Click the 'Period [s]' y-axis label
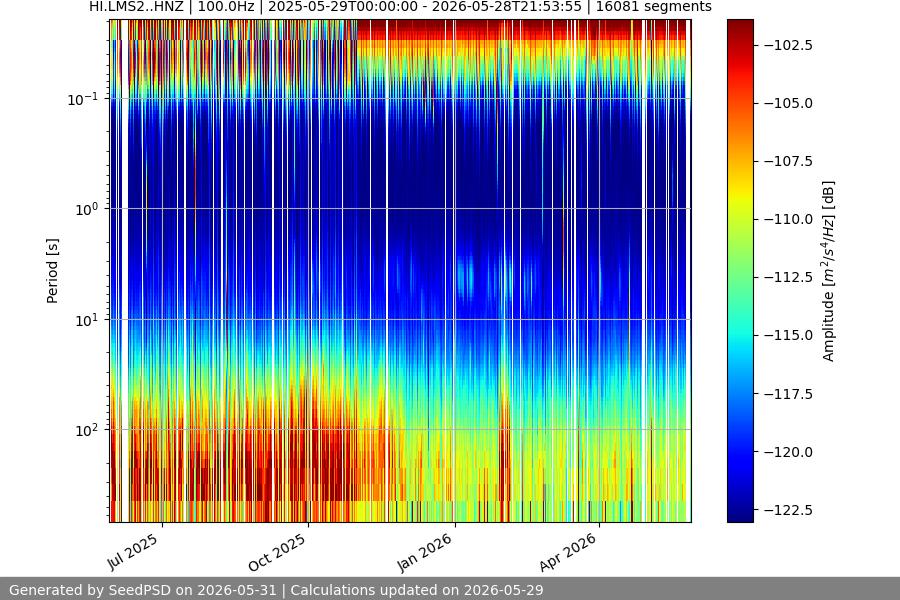Screen dimensions: 900x600 pos(52,271)
